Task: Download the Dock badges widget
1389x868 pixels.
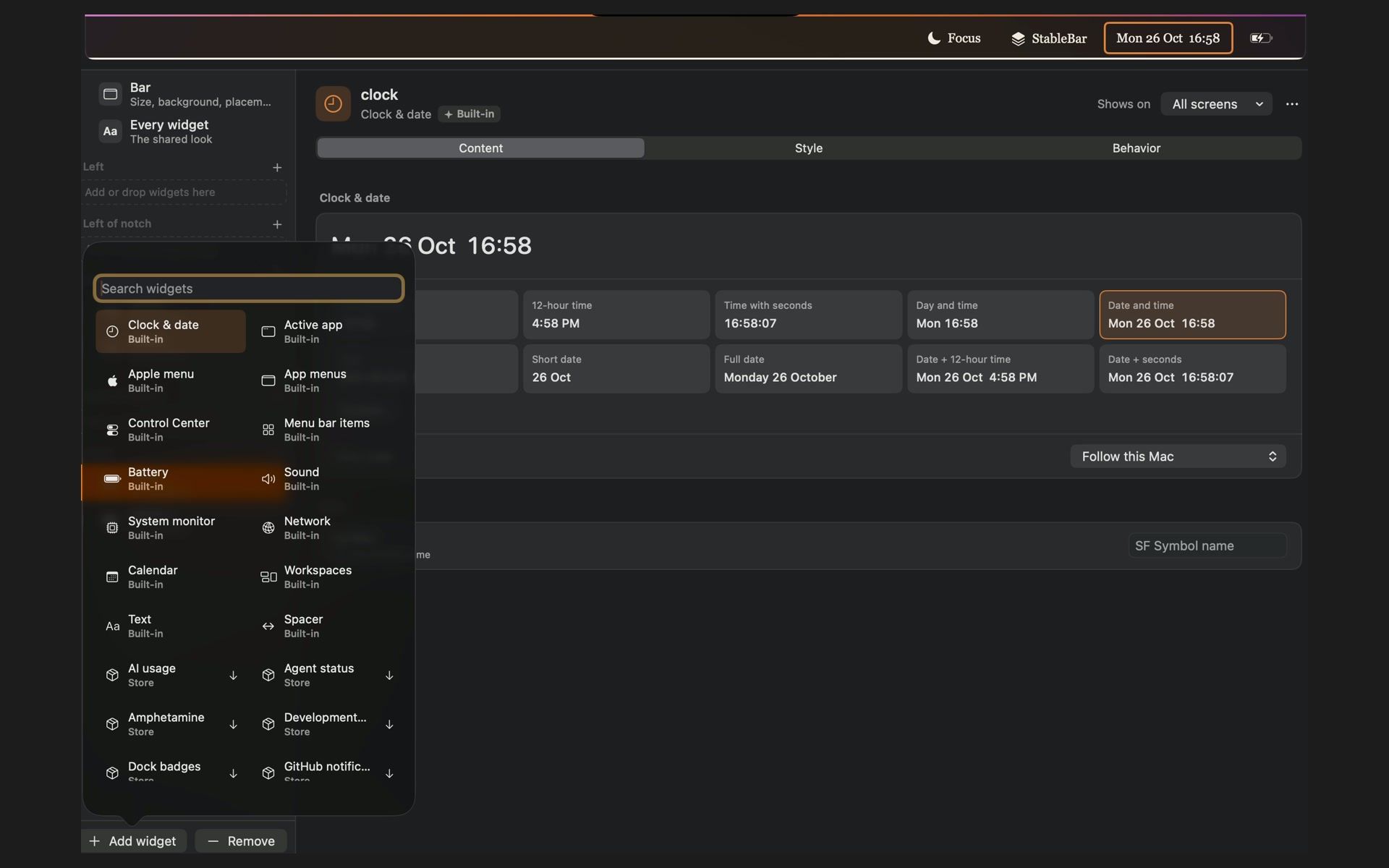Action: point(233,773)
